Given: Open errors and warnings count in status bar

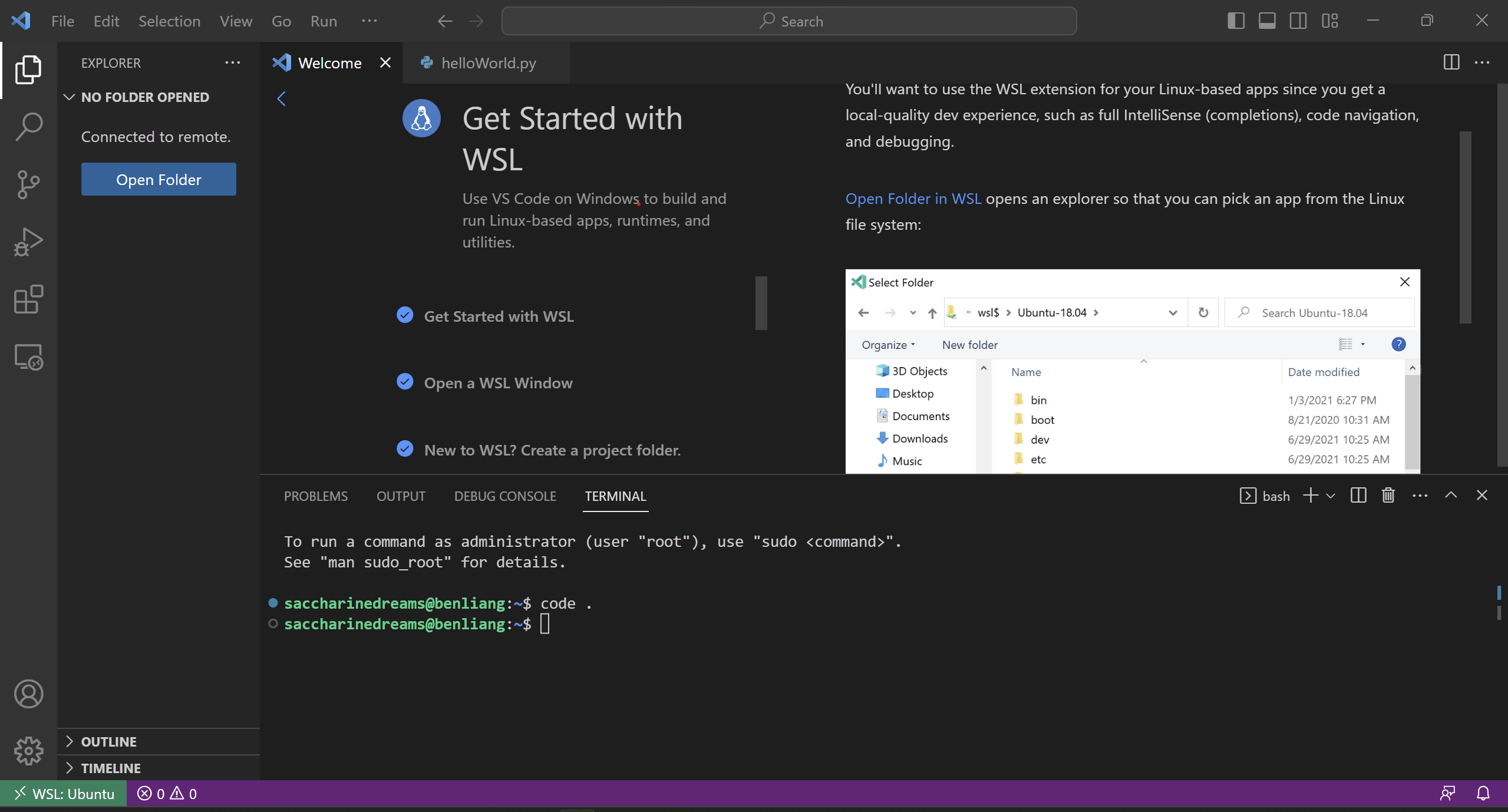Looking at the screenshot, I should tap(167, 794).
